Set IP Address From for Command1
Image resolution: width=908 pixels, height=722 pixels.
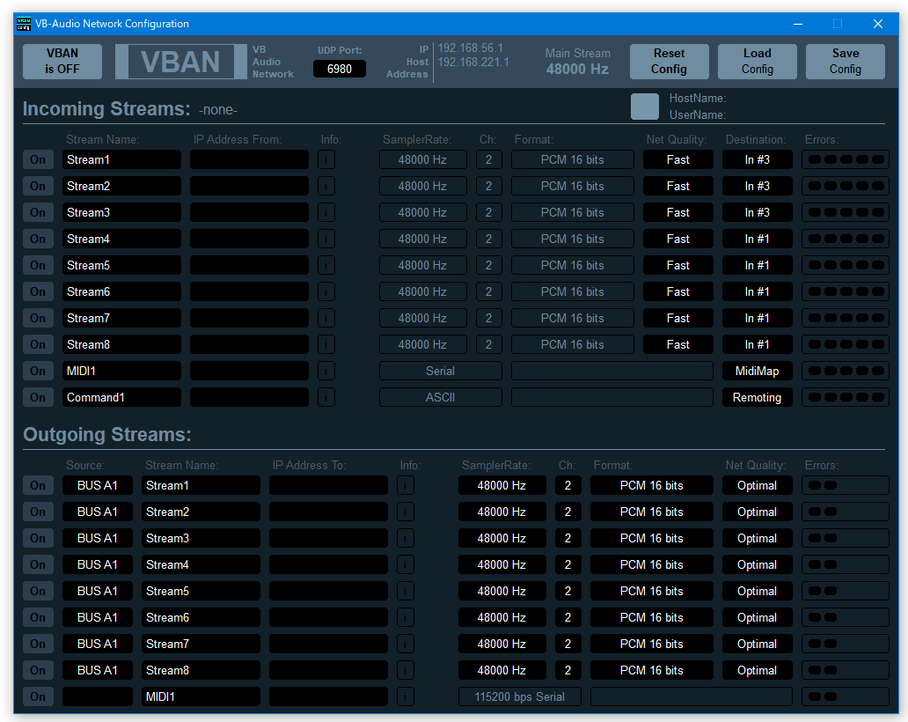pyautogui.click(x=249, y=397)
